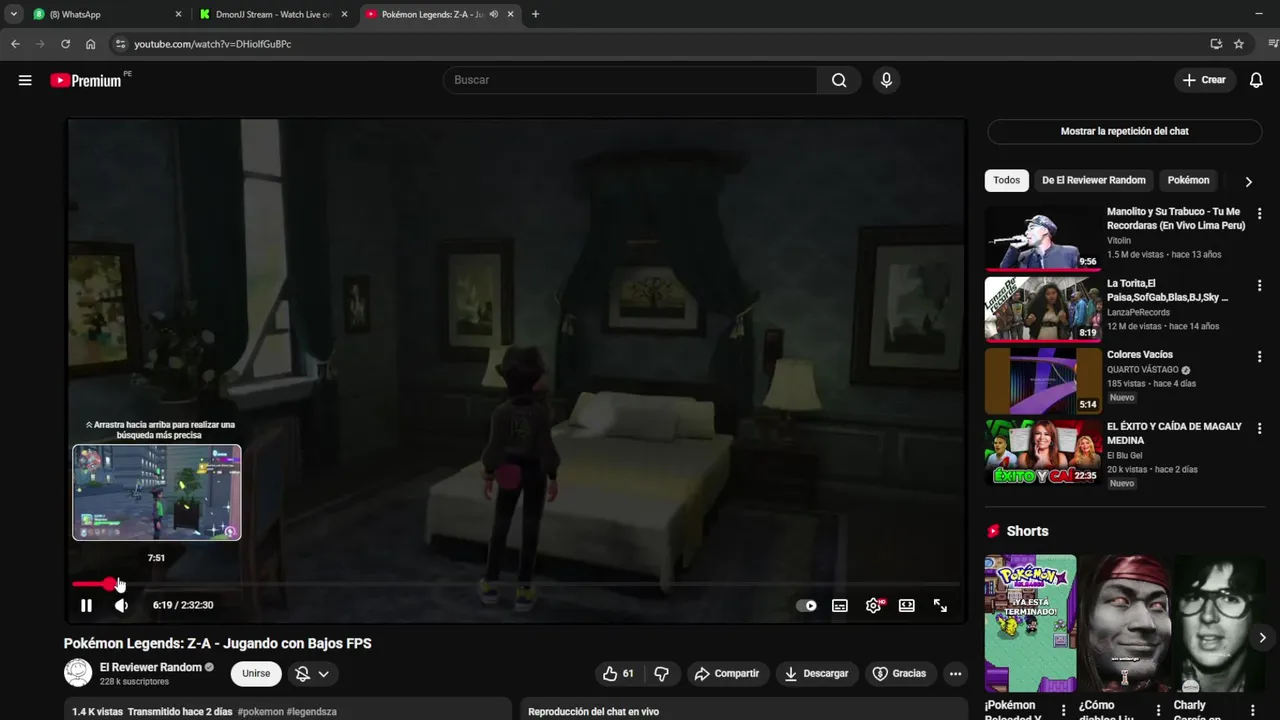Select De El Reviewer Random chip
Viewport: 1280px width, 720px height.
click(x=1094, y=180)
